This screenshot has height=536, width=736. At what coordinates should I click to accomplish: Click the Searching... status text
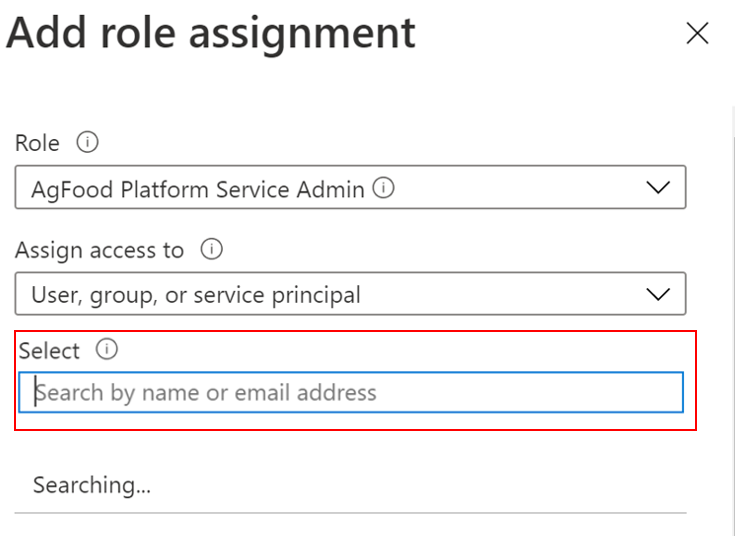(x=92, y=486)
